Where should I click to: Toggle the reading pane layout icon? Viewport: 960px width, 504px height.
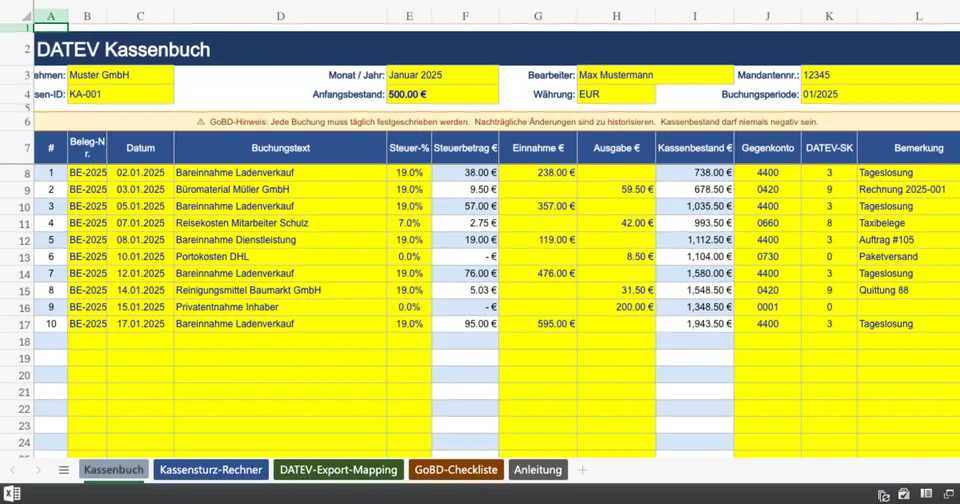click(926, 494)
